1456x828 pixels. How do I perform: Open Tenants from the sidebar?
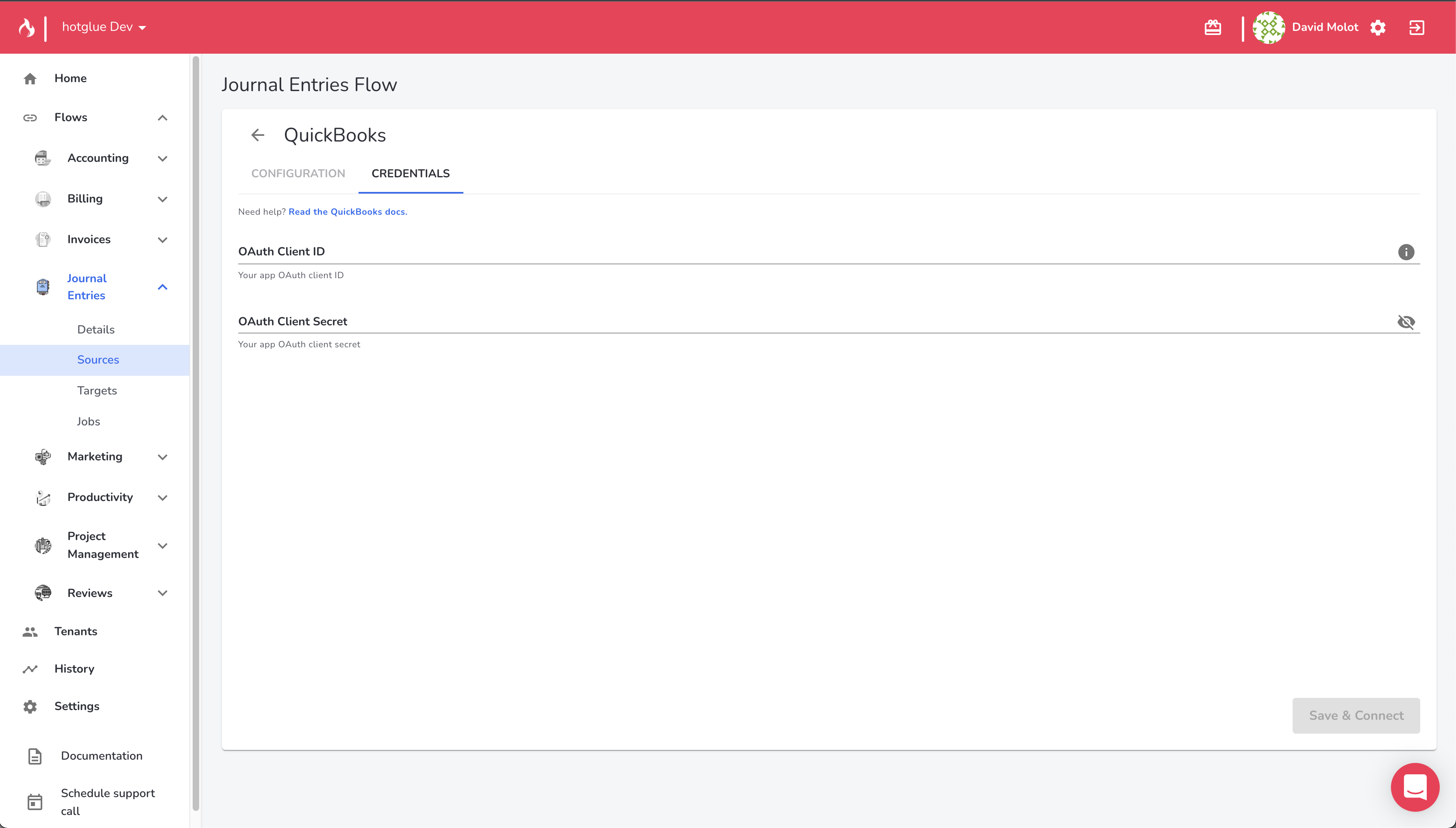76,631
